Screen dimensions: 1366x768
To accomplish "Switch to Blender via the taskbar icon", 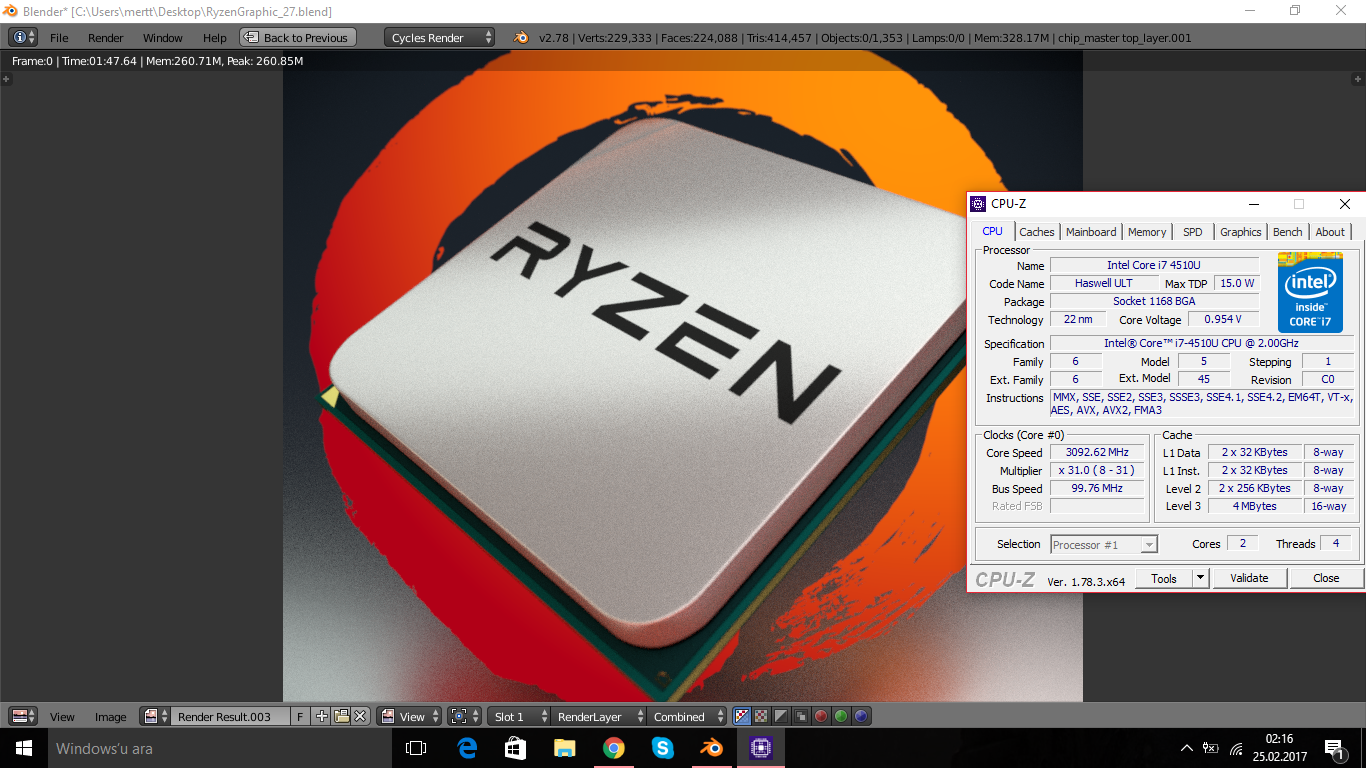I will point(712,748).
